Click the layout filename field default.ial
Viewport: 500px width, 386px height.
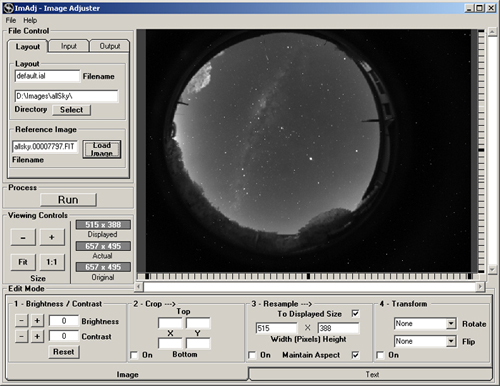(47, 76)
